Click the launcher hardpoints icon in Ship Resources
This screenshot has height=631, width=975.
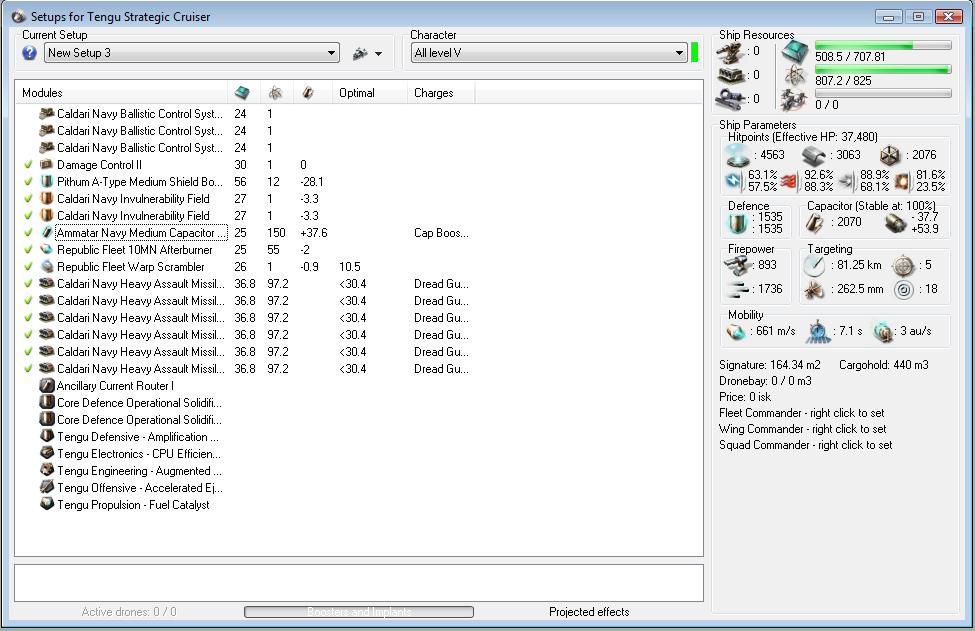tap(731, 75)
